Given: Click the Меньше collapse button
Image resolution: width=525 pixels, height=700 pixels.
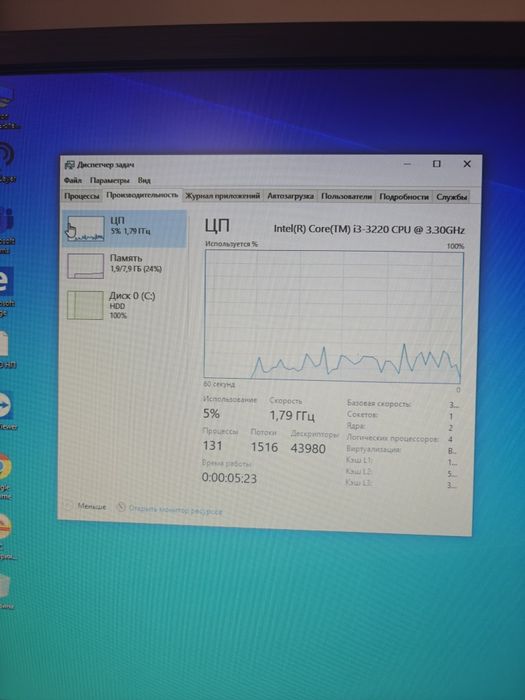Looking at the screenshot, I should (86, 506).
